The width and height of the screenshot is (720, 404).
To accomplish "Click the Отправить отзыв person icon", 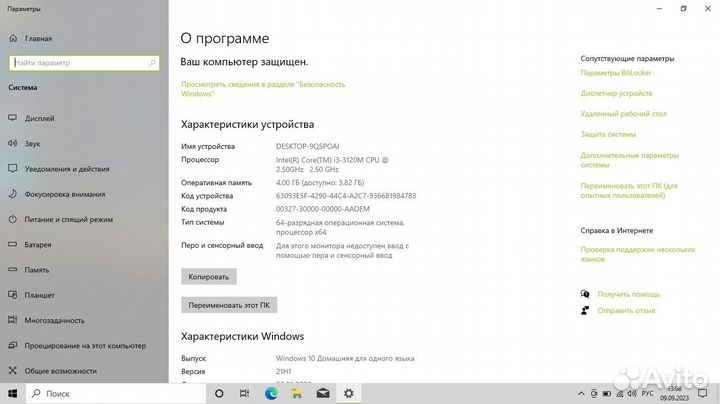I will [585, 310].
